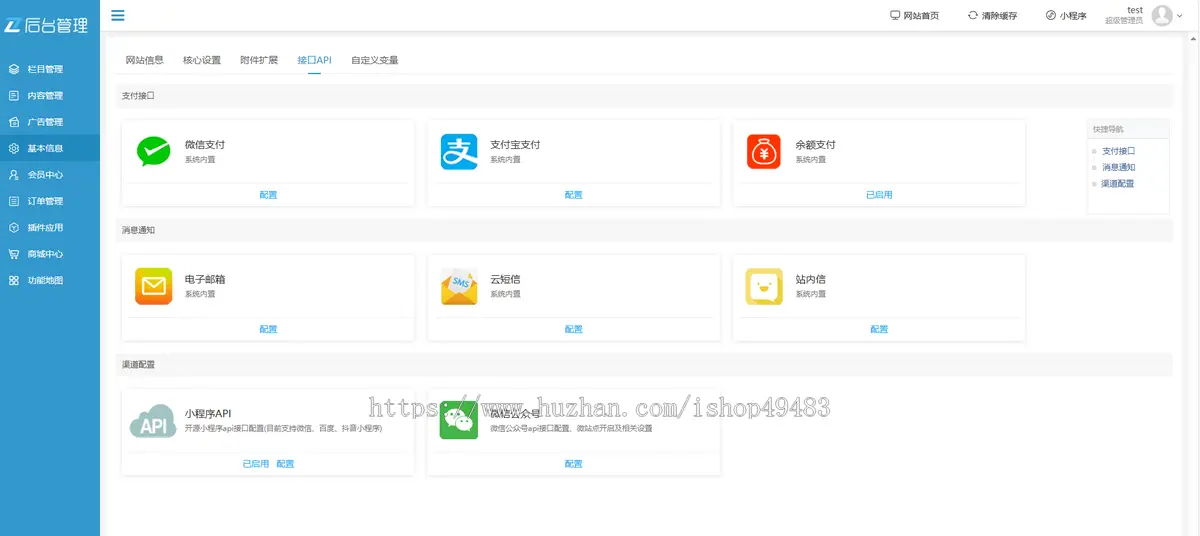Open the 自定义变量 tab

click(375, 60)
